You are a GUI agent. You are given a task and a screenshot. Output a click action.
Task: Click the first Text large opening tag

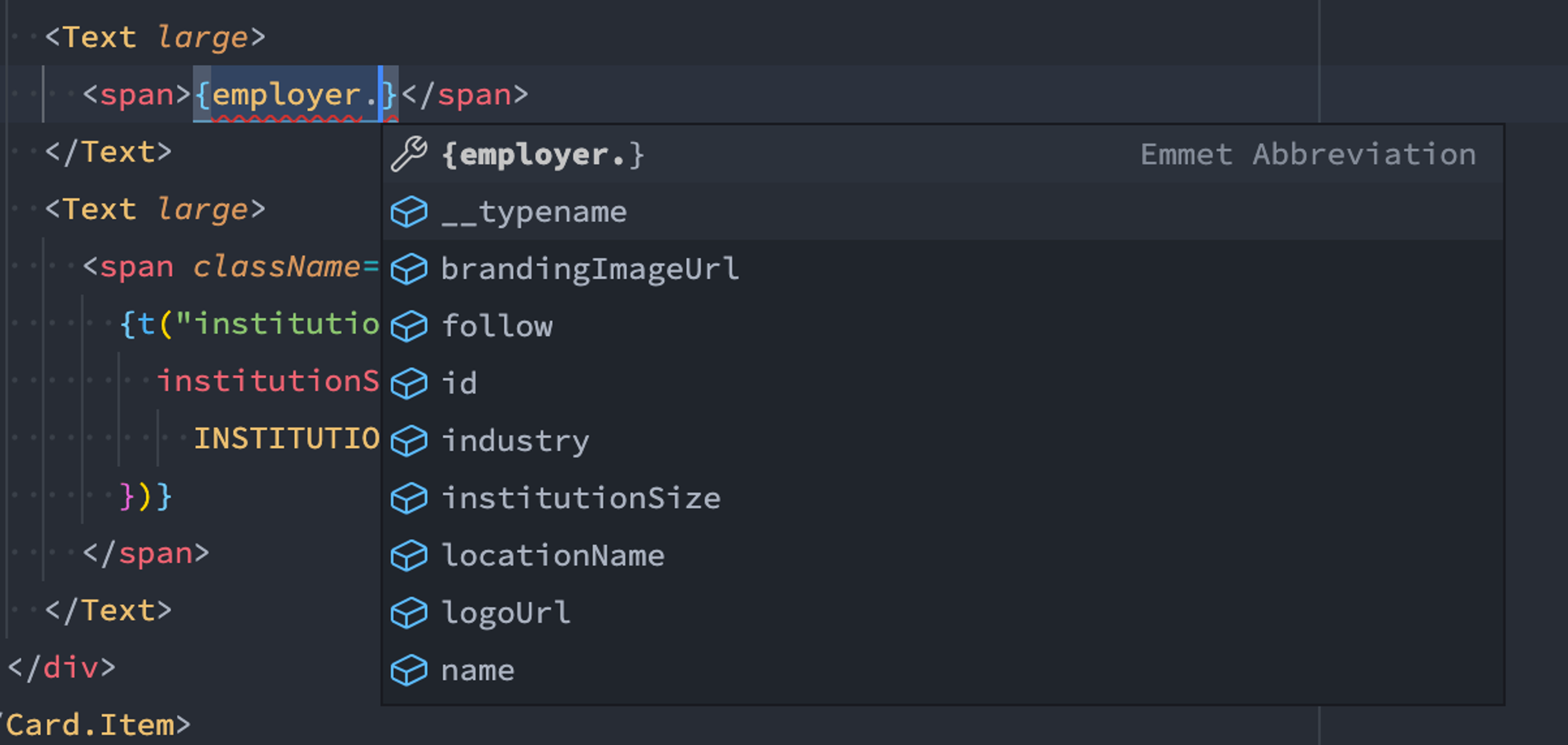coord(155,37)
